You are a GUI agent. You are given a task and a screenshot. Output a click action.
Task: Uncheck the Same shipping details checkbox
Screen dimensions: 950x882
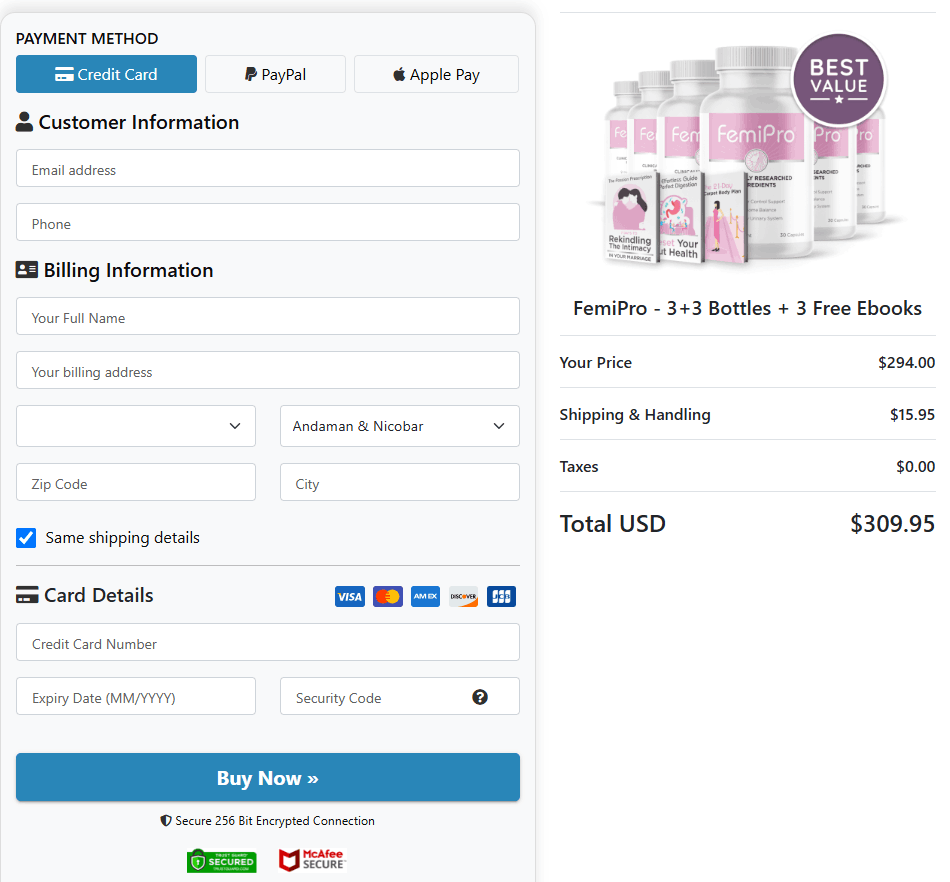click(x=26, y=538)
